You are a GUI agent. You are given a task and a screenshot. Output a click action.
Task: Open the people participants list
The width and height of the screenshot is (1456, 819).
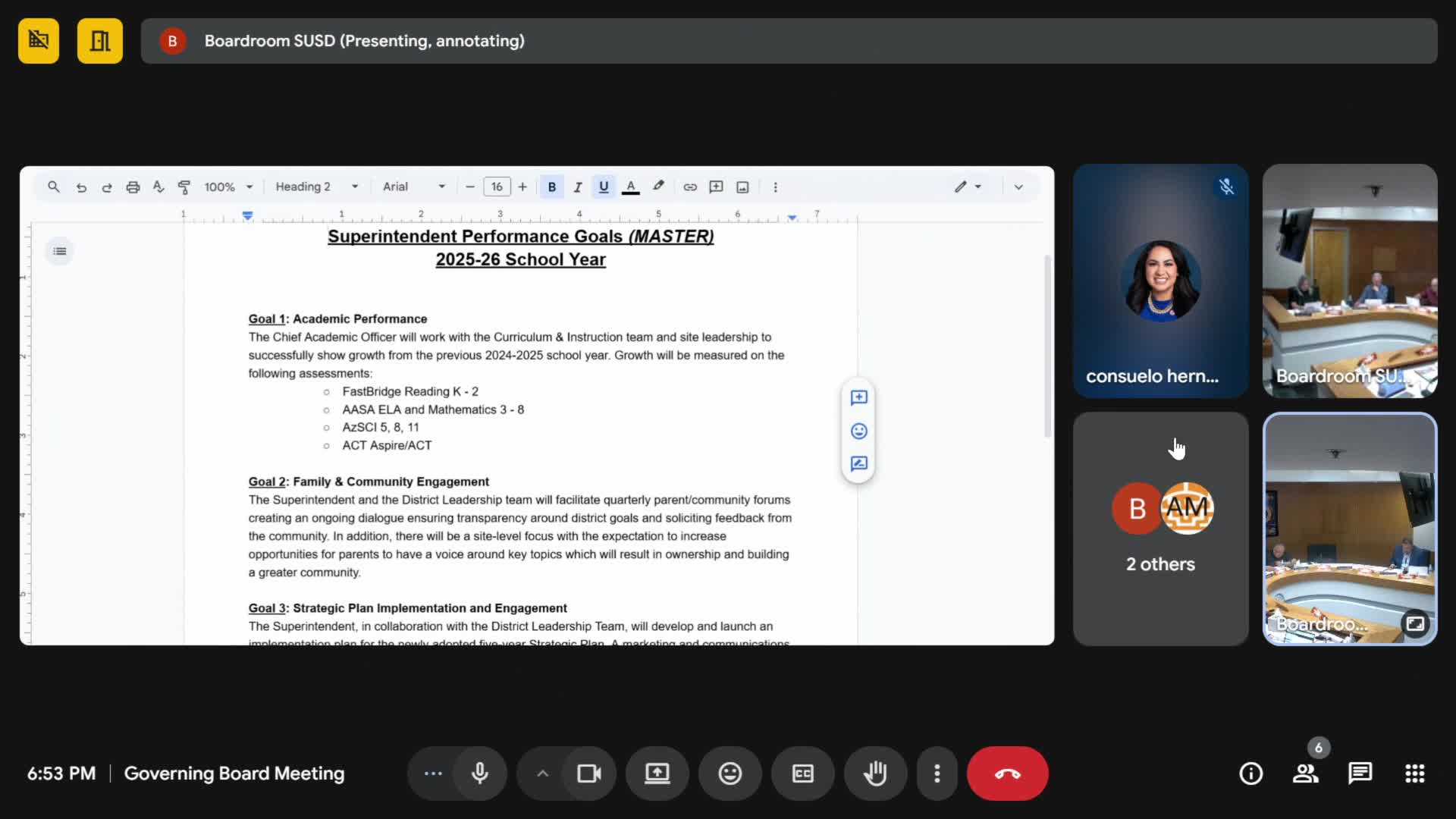tap(1305, 773)
